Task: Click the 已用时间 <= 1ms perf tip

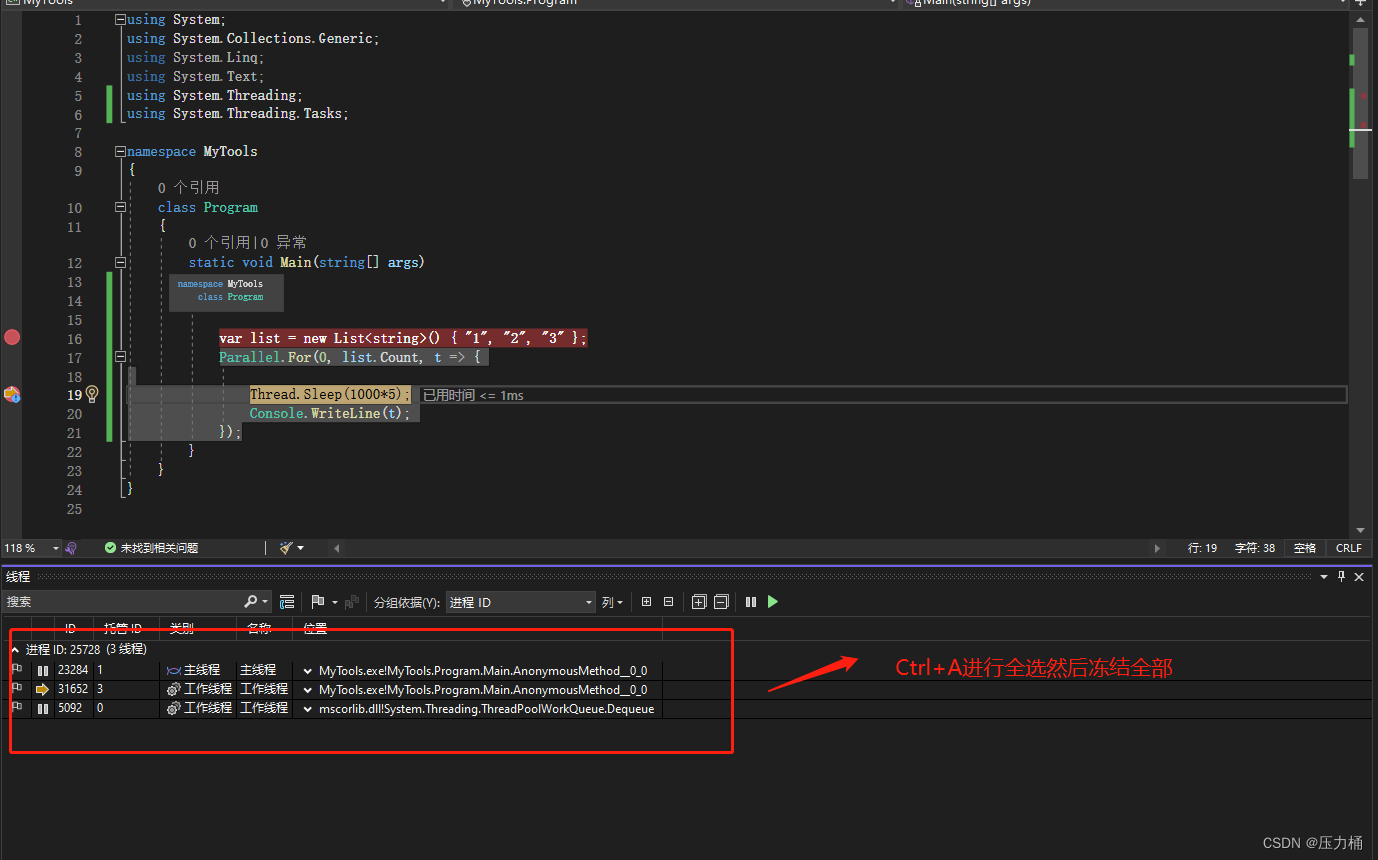Action: click(x=473, y=395)
